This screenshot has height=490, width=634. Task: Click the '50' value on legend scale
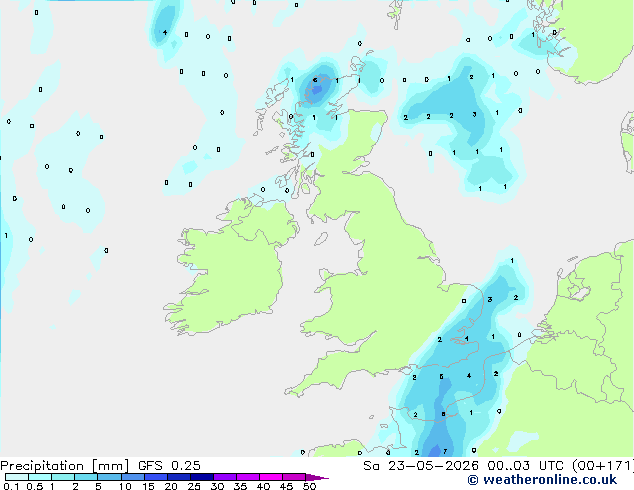click(x=309, y=486)
